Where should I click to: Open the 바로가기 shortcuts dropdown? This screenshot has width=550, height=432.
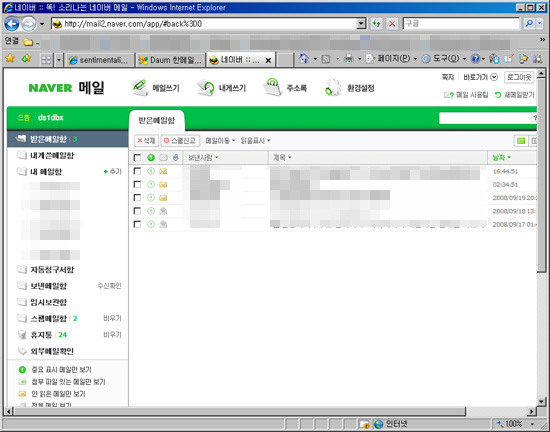(480, 77)
